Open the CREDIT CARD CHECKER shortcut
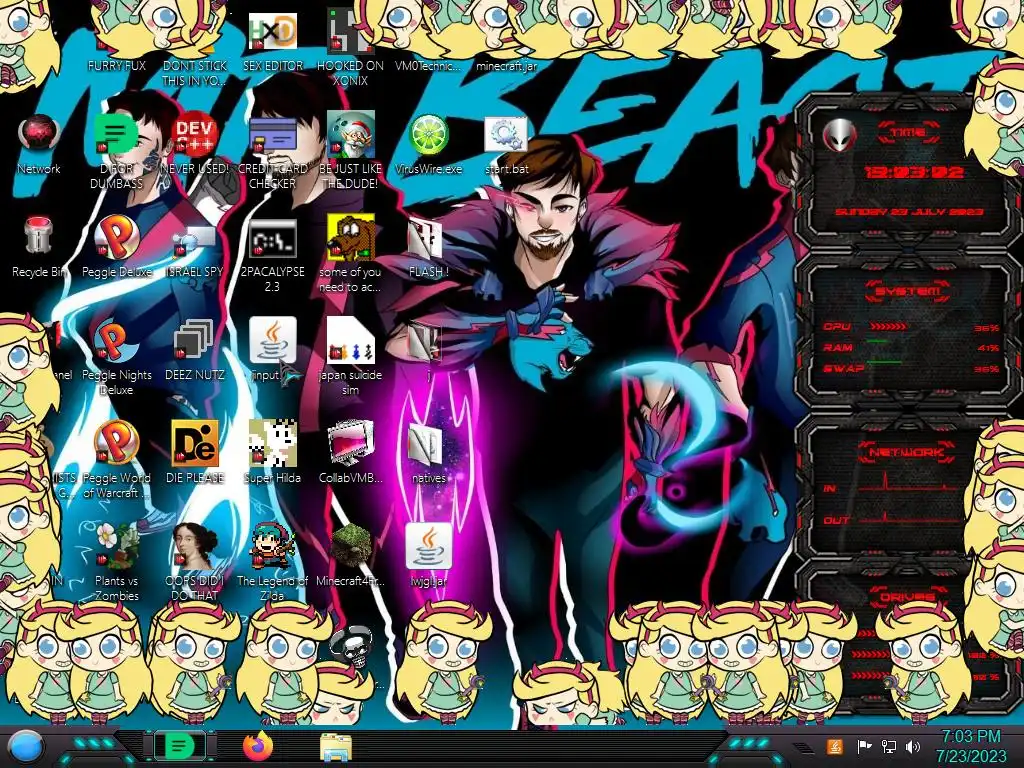1024x768 pixels. (272, 135)
